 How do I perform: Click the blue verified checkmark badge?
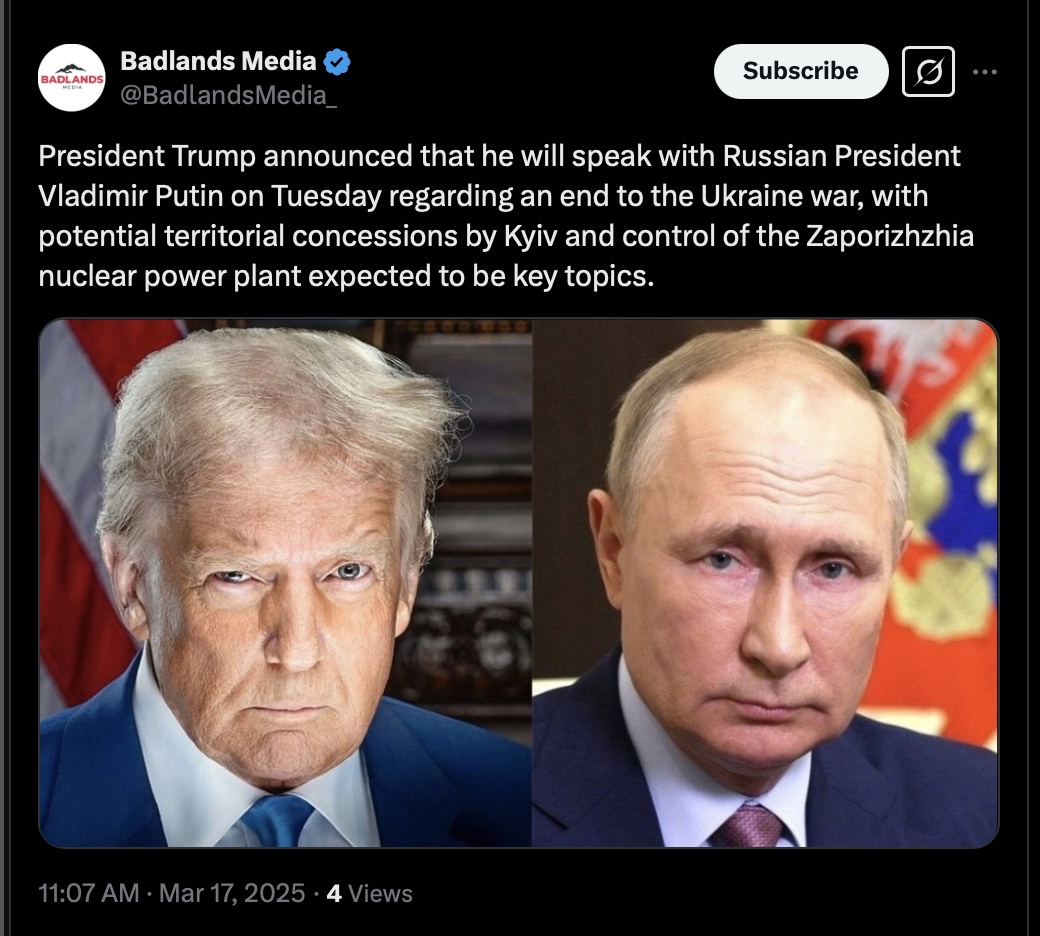[337, 62]
